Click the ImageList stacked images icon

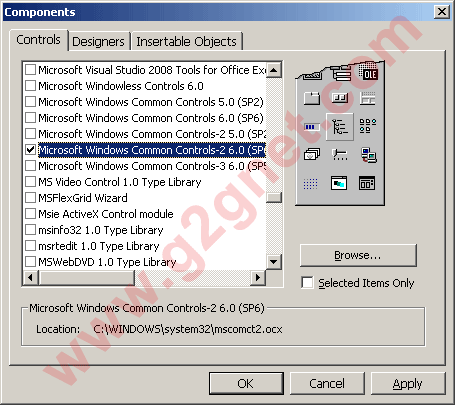pos(312,155)
